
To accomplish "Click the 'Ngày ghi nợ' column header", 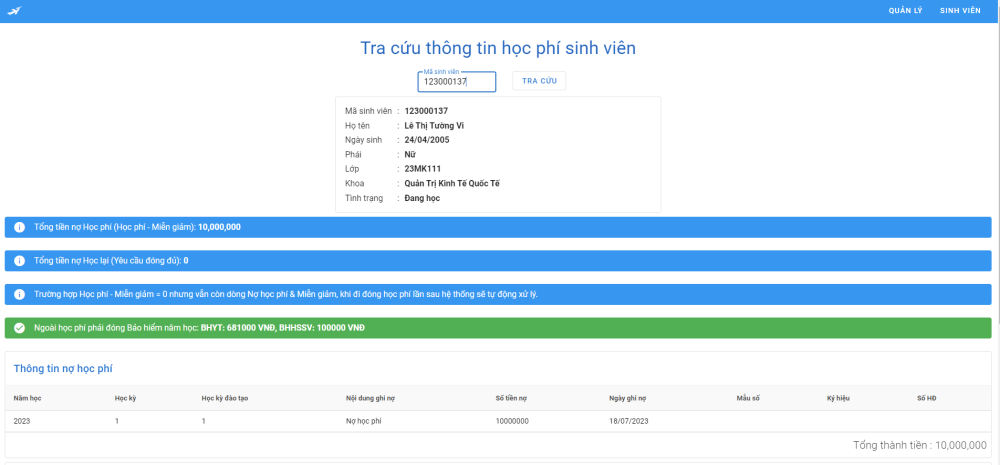I will point(630,398).
